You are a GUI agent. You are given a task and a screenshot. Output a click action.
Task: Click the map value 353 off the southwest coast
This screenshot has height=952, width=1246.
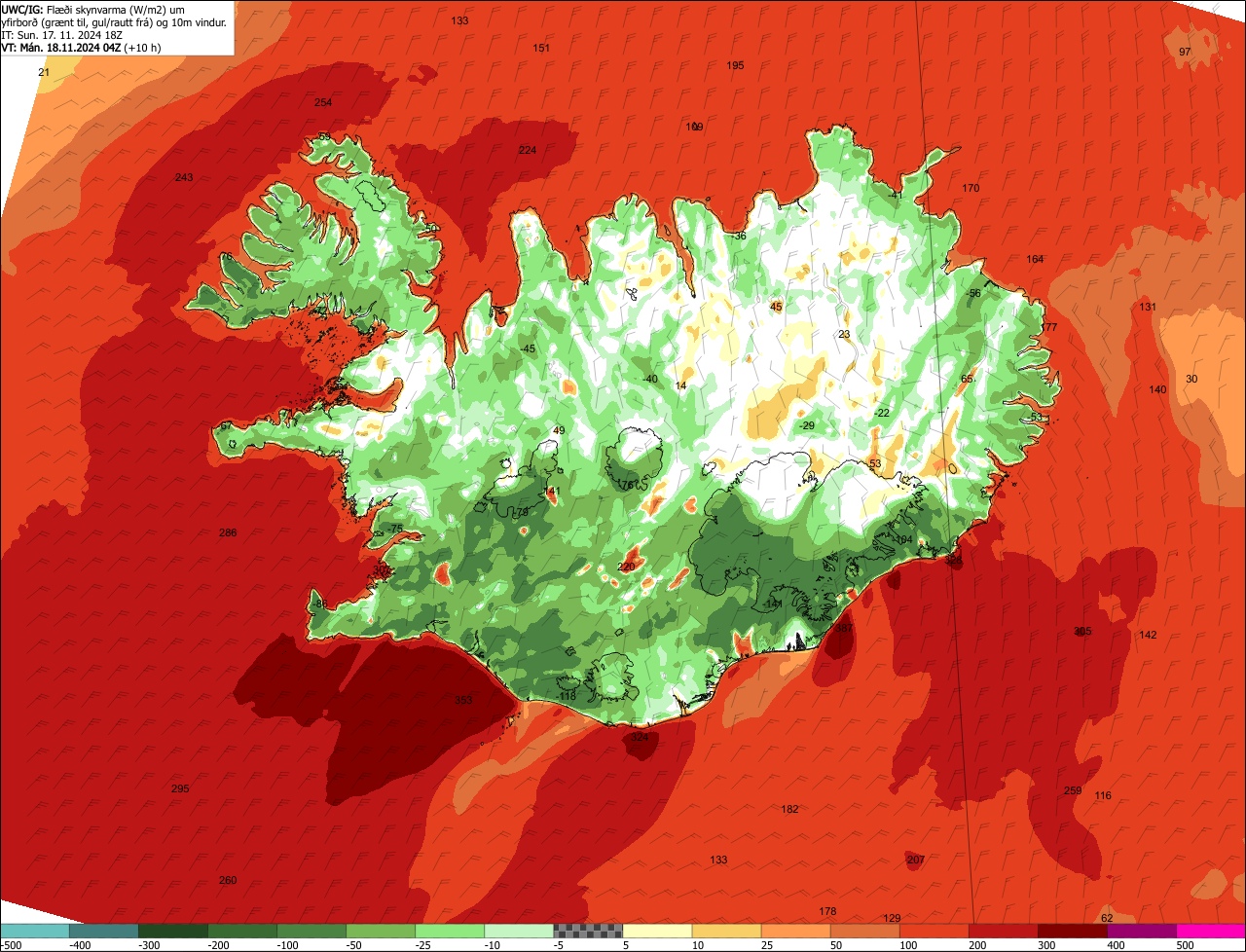463,700
